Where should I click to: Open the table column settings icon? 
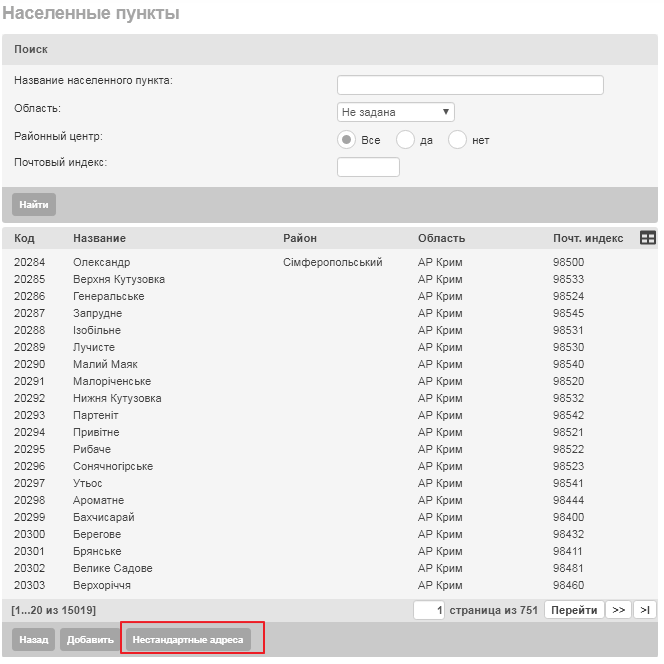(648, 238)
